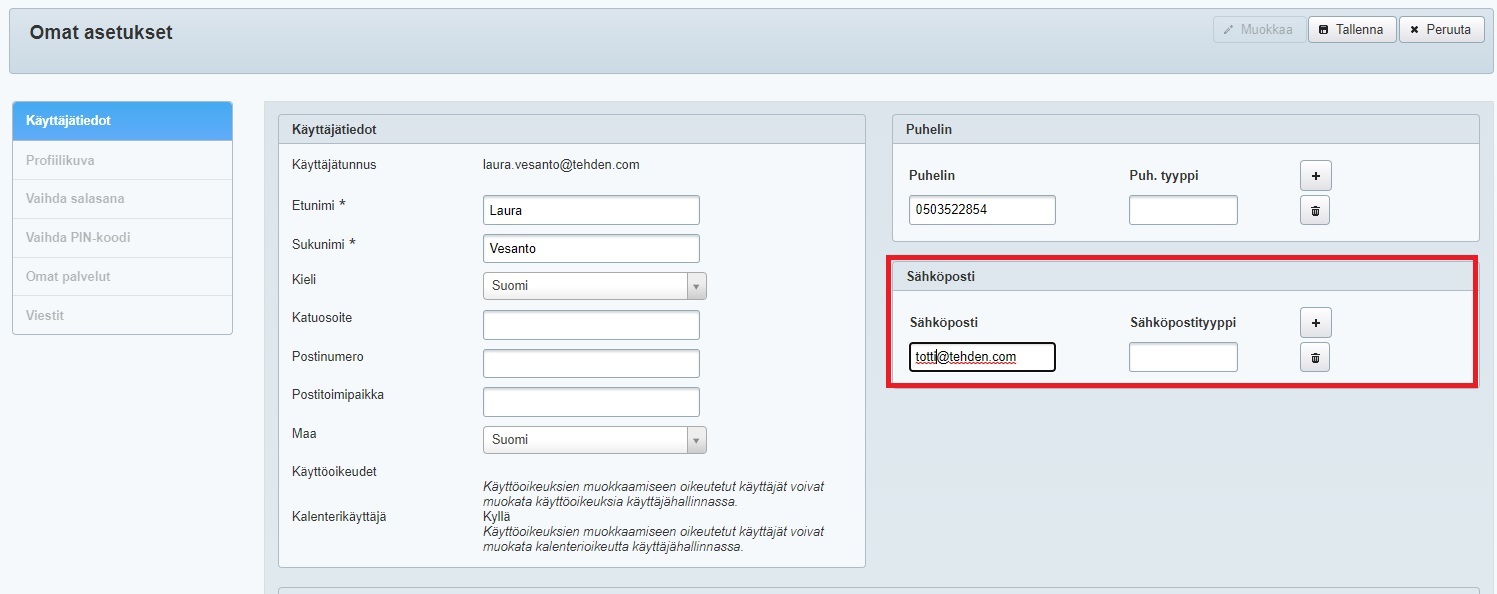Image resolution: width=1497 pixels, height=594 pixels.
Task: Save settings with the Tallenna button
Action: 1351,30
